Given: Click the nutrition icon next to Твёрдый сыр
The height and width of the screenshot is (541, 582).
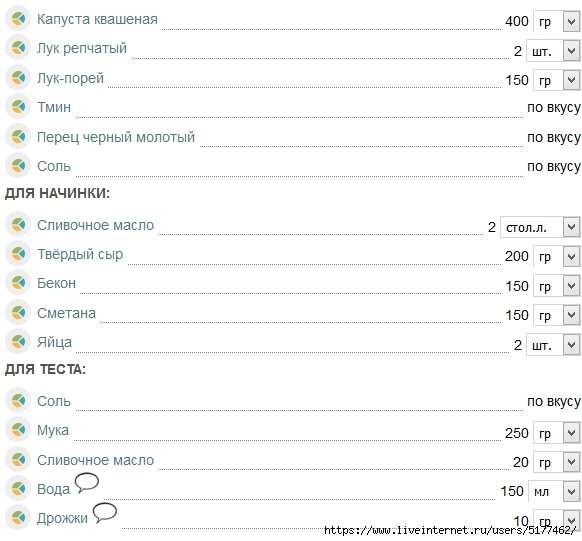Looking at the screenshot, I should pyautogui.click(x=18, y=253).
